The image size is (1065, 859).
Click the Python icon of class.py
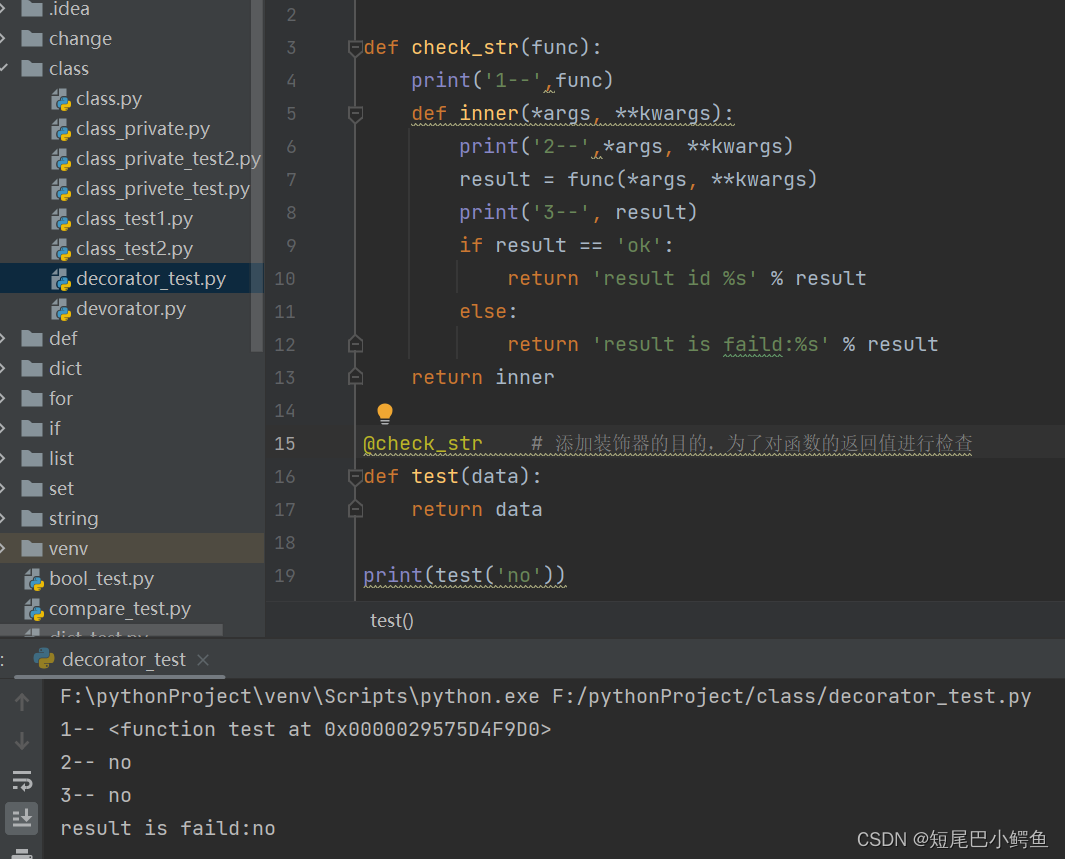point(60,100)
